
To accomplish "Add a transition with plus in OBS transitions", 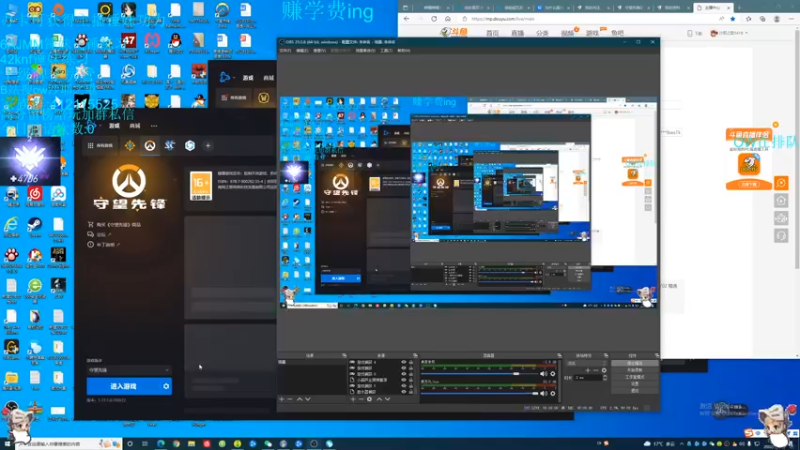I will [x=587, y=370].
